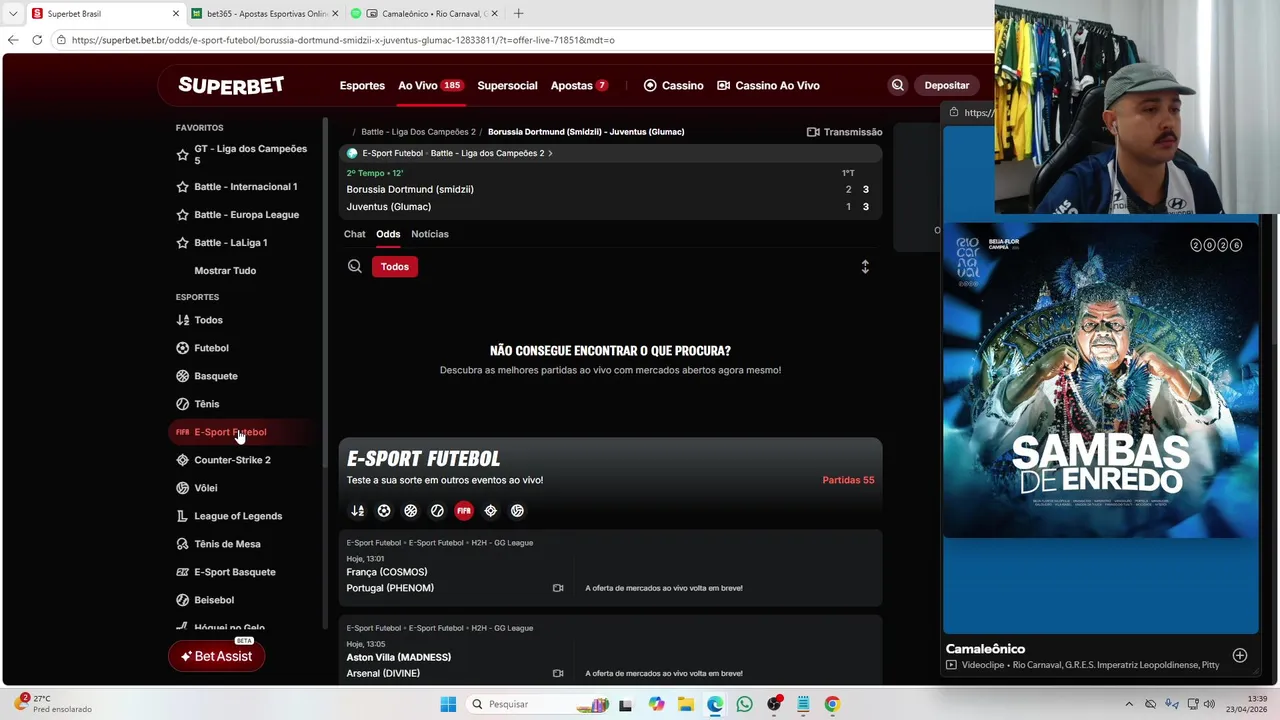This screenshot has width=1280, height=720.
Task: Open the Transmissão video stream
Action: pos(844,132)
